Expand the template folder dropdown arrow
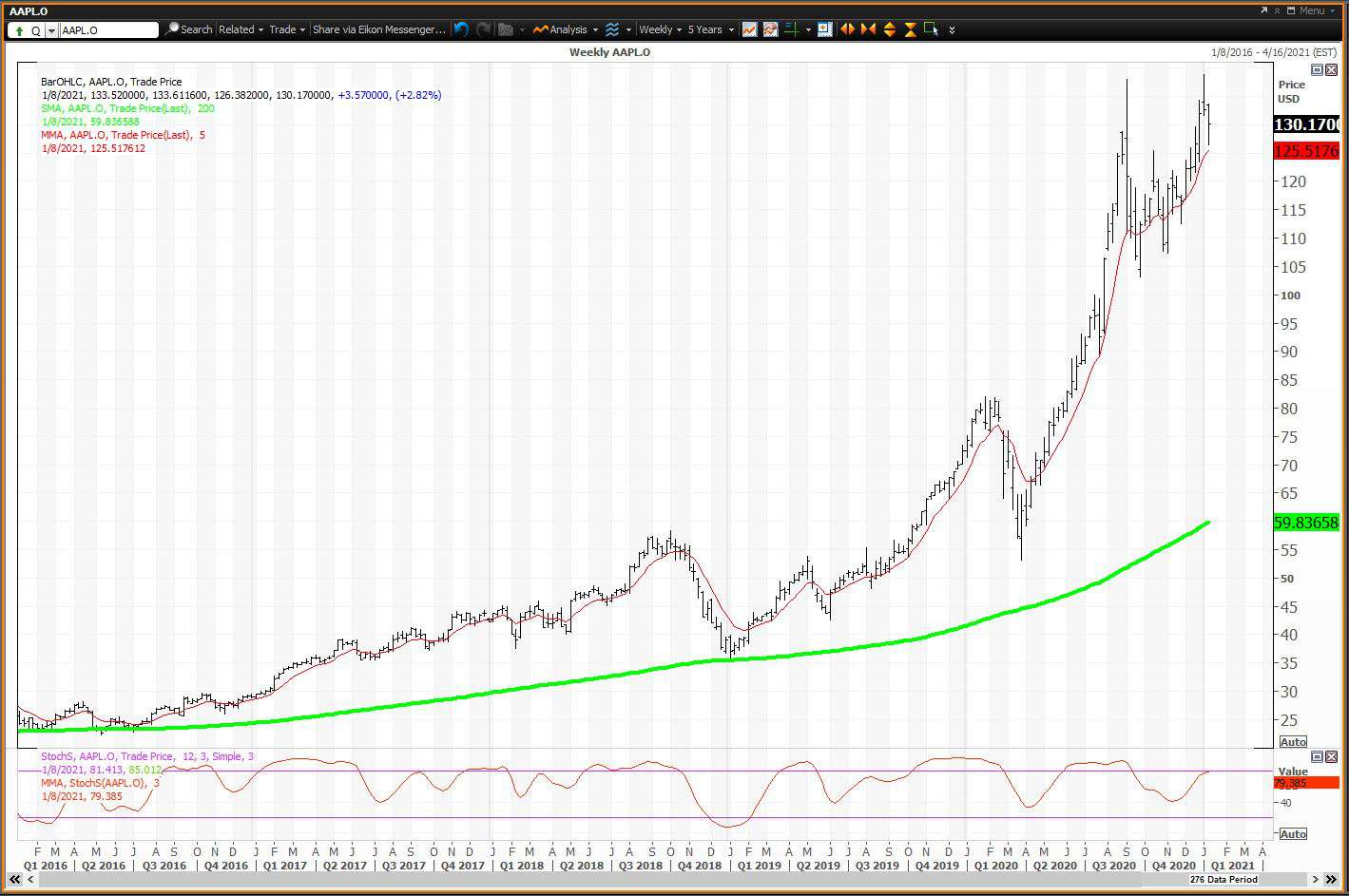The height and width of the screenshot is (896, 1349). [x=522, y=30]
